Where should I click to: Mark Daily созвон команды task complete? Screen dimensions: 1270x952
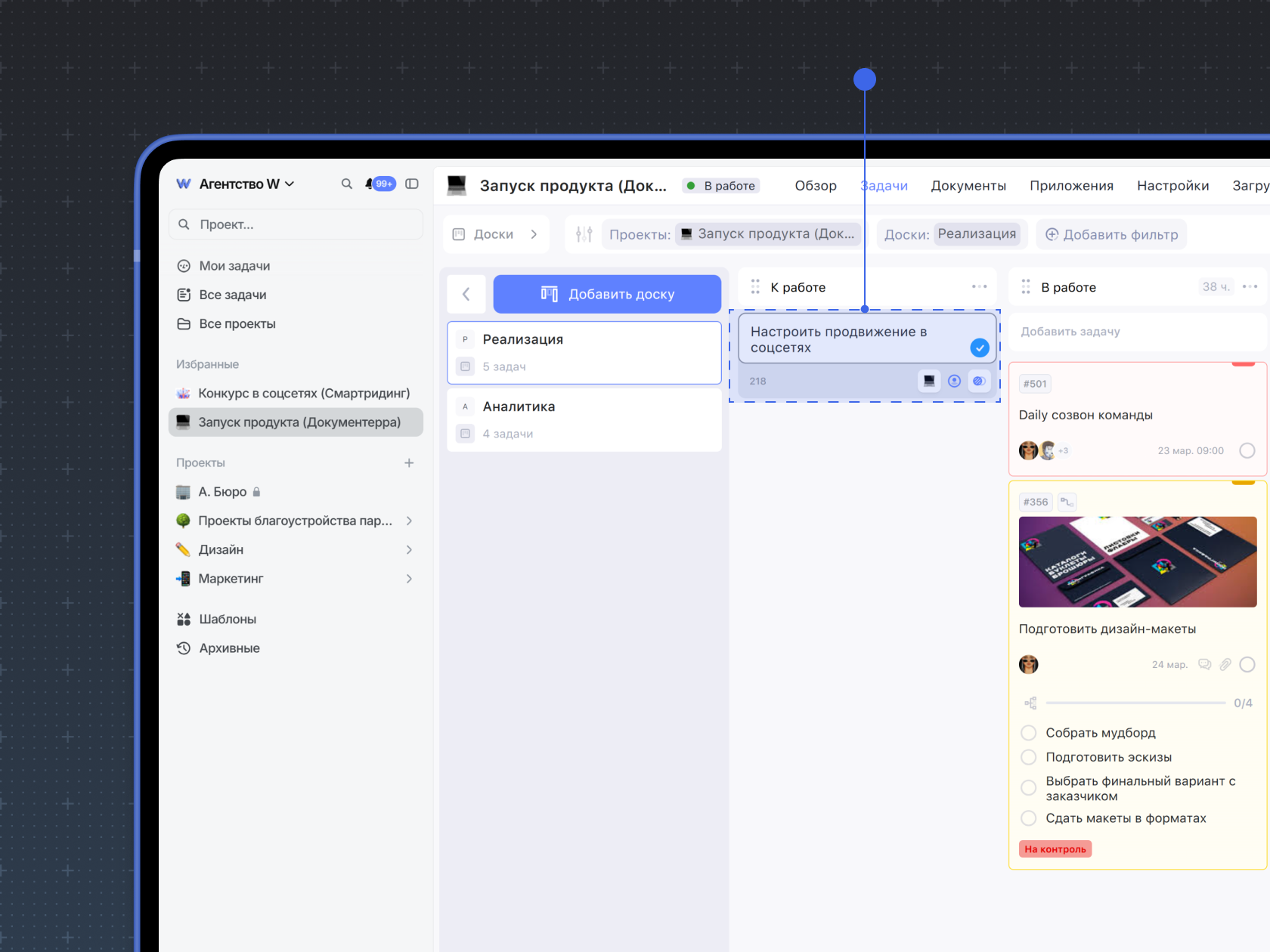pos(1247,450)
